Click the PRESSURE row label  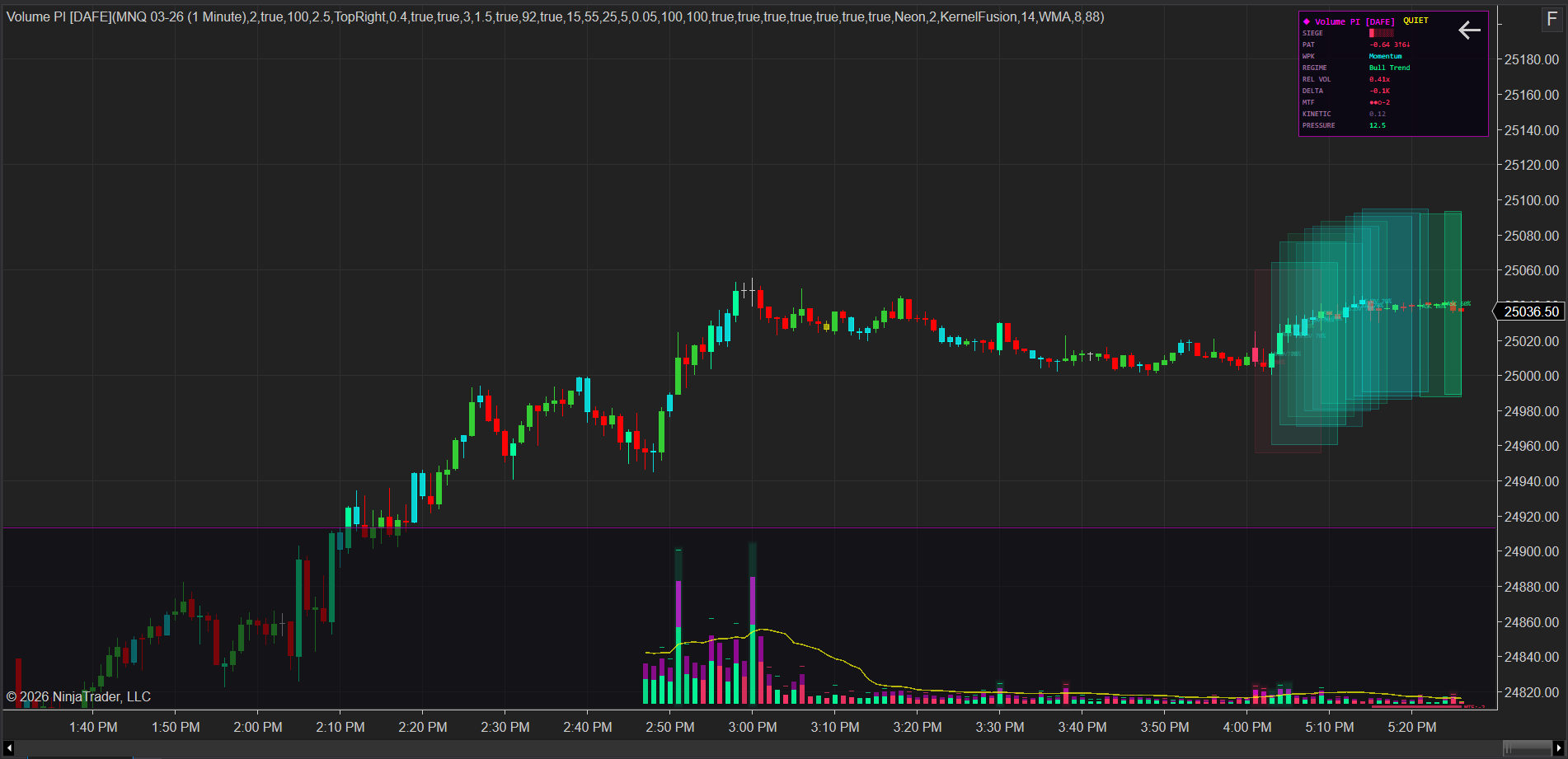[x=1318, y=125]
